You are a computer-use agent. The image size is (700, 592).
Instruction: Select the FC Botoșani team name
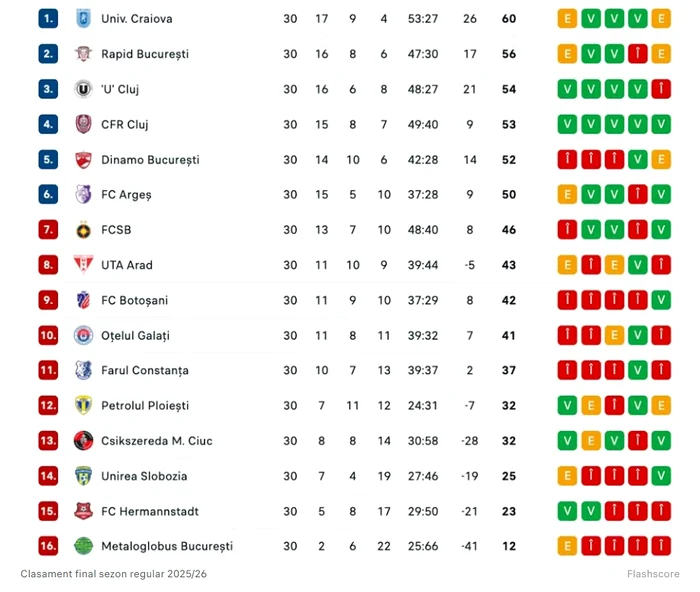pyautogui.click(x=135, y=300)
